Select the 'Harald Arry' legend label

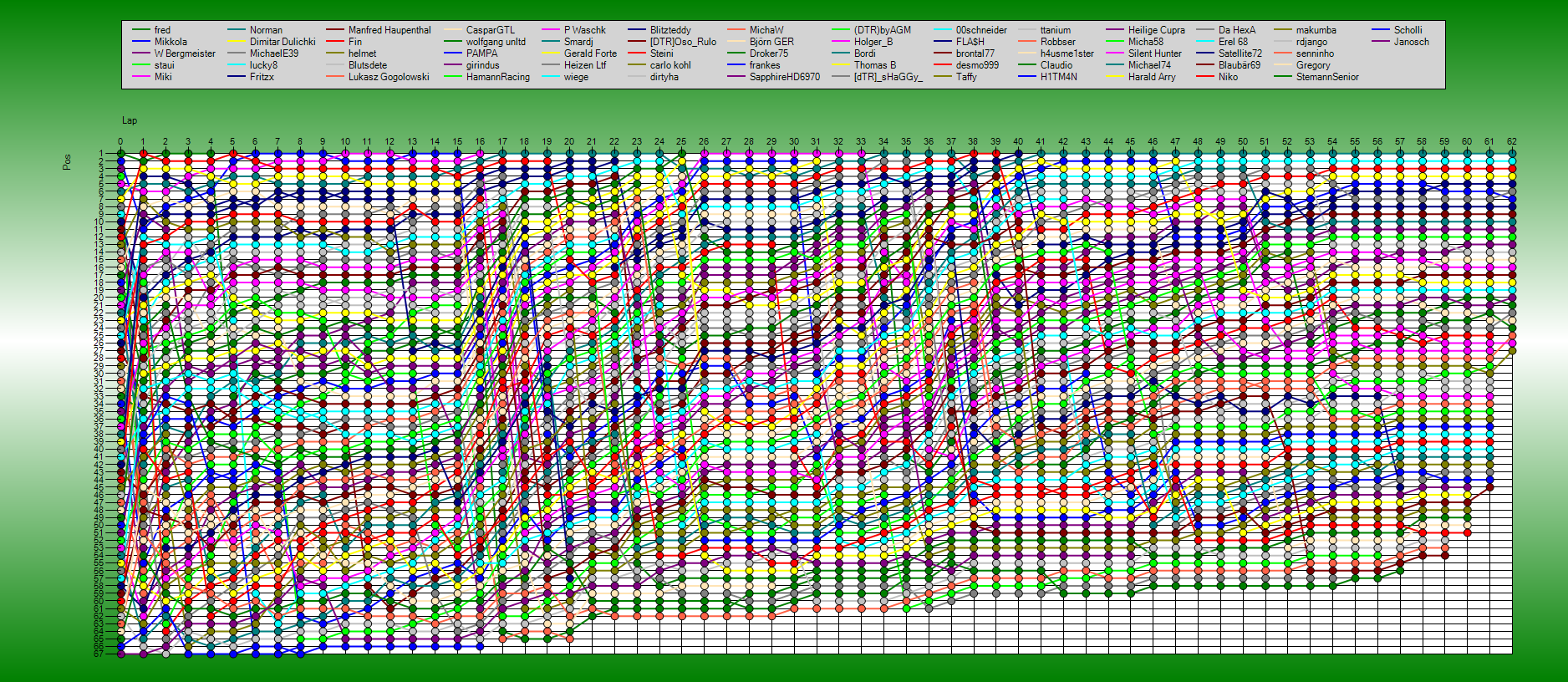click(1152, 77)
